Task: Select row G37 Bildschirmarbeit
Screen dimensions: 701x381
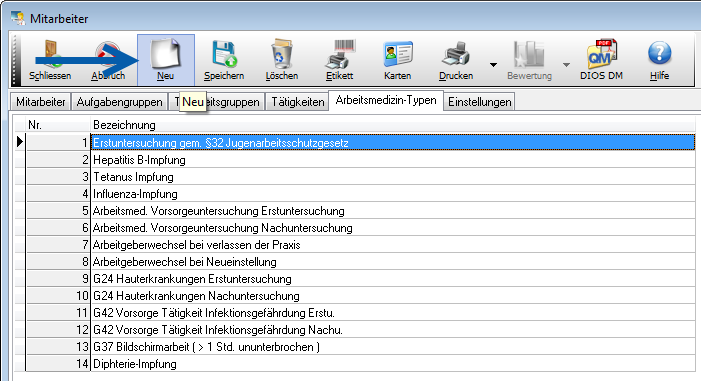Action: pos(393,347)
